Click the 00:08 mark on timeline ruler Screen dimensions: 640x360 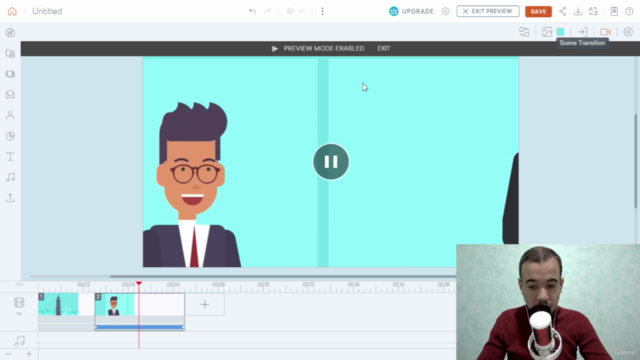218,284
